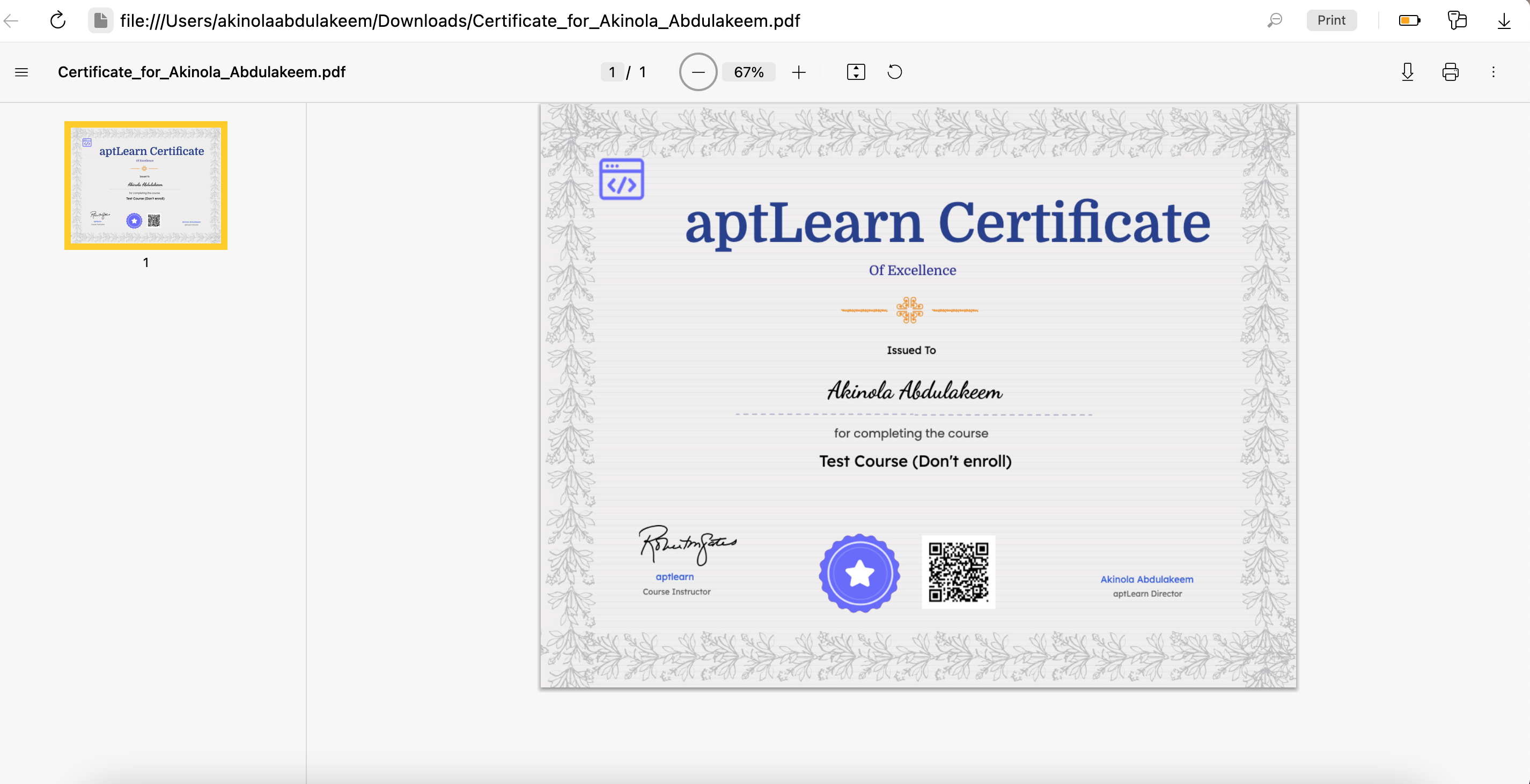This screenshot has height=784, width=1530.
Task: Open the PDF viewer more actions menu
Action: click(1493, 72)
